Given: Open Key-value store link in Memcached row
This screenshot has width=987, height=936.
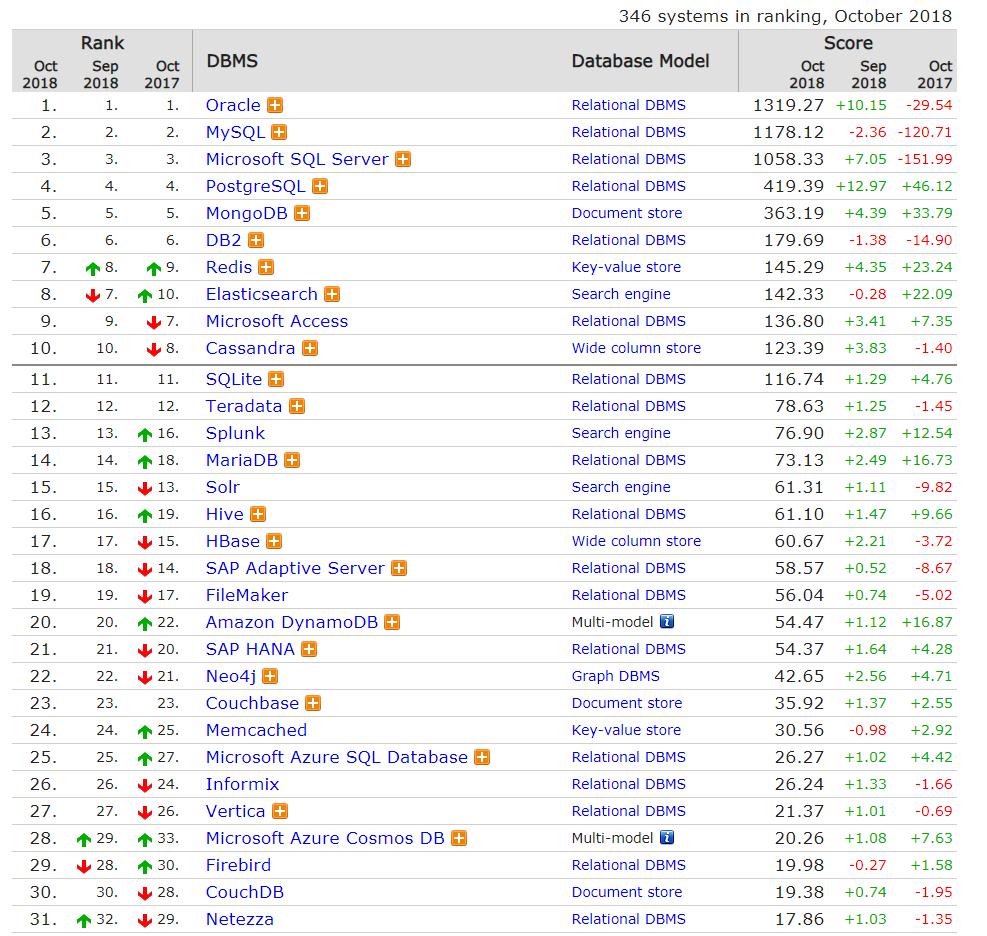Looking at the screenshot, I should [x=626, y=730].
